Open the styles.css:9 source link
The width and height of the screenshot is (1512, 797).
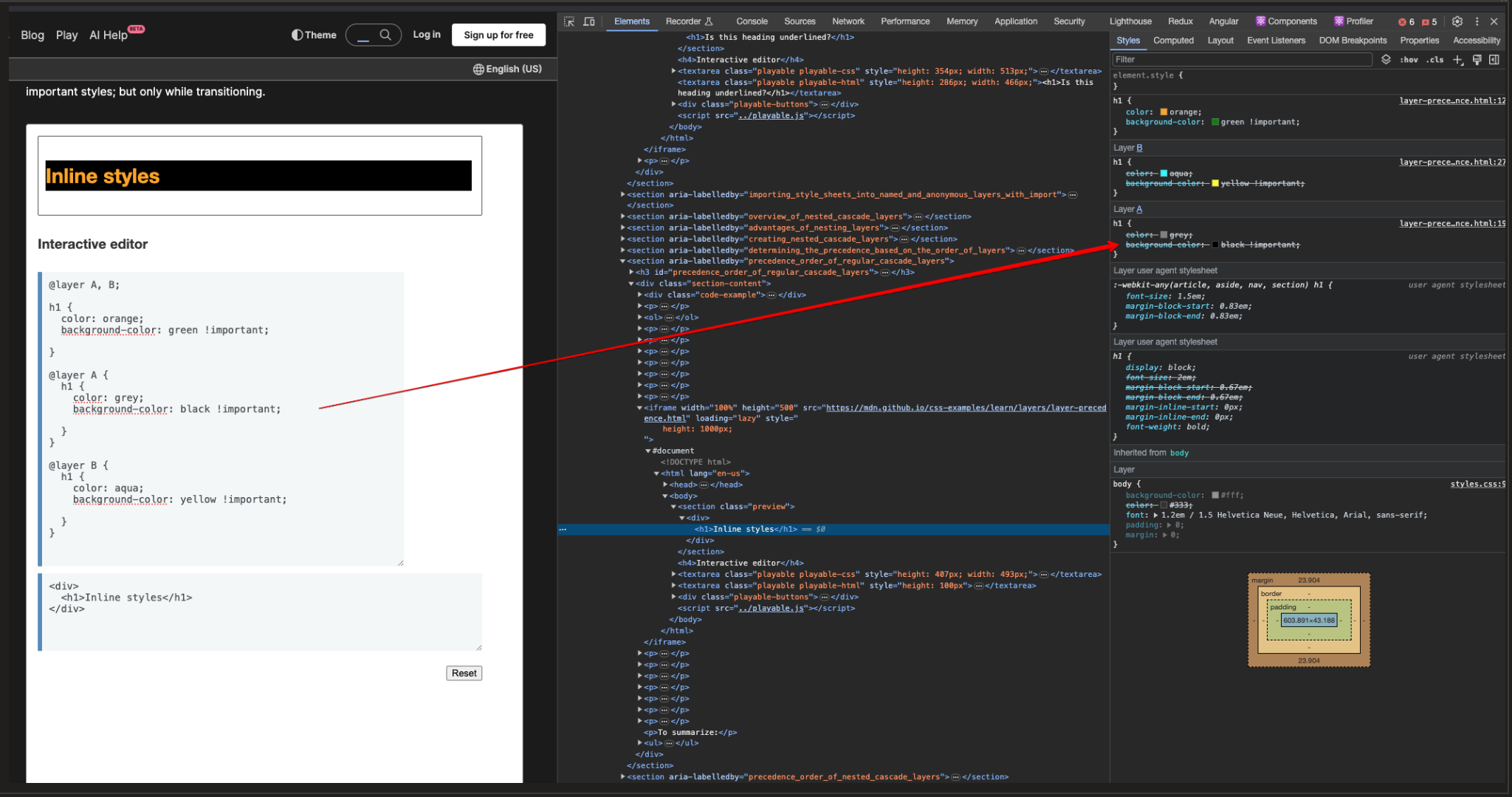(1478, 485)
